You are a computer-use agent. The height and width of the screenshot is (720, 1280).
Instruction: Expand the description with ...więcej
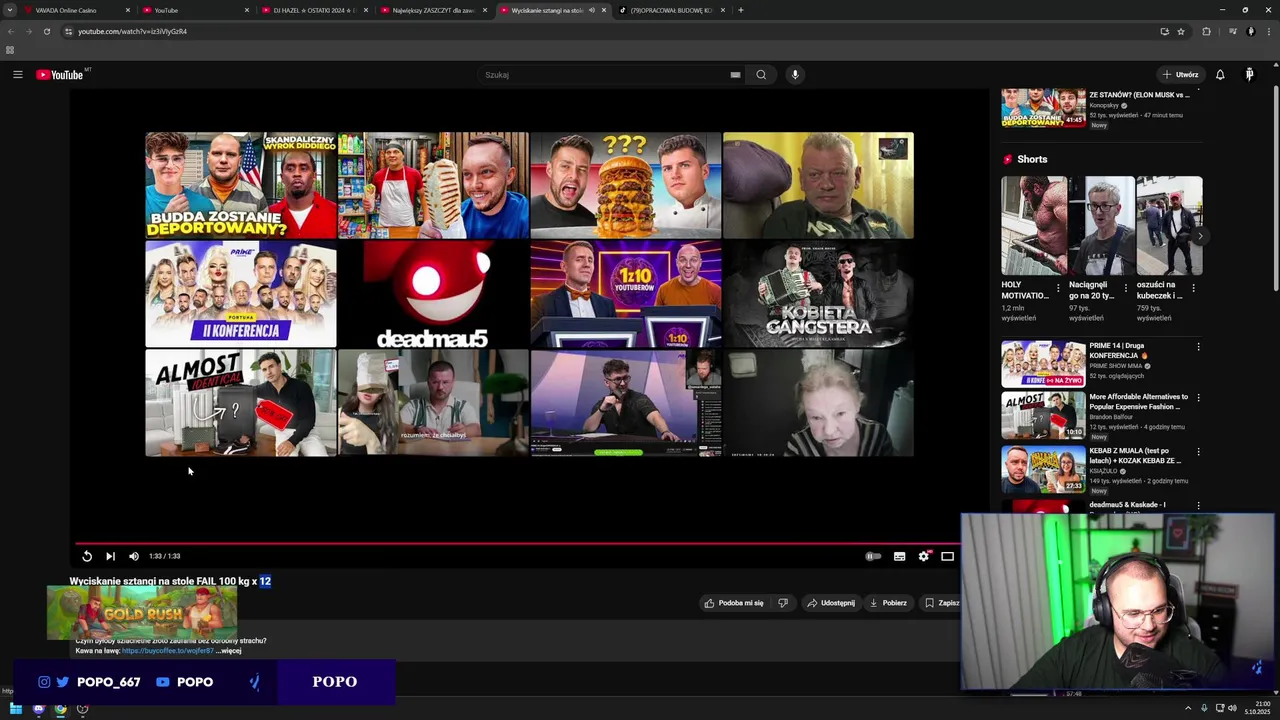(229, 651)
